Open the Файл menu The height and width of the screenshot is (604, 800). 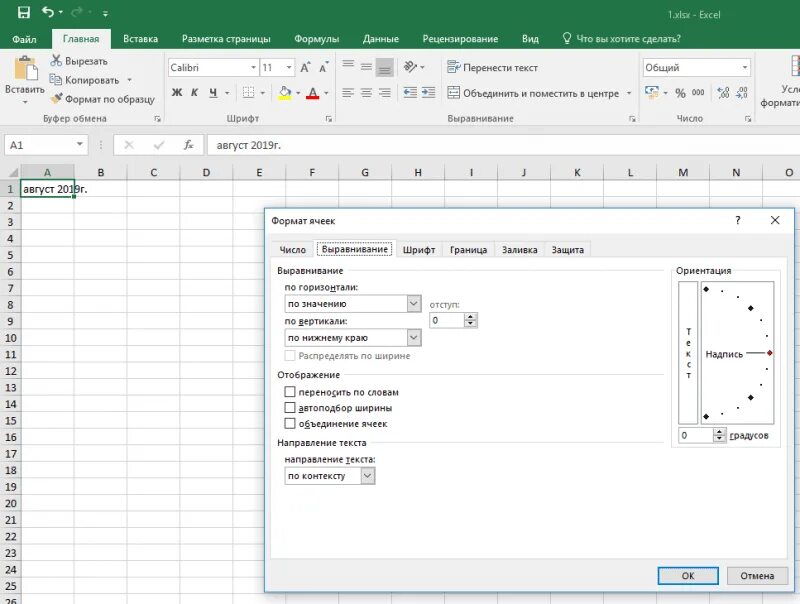[x=24, y=39]
